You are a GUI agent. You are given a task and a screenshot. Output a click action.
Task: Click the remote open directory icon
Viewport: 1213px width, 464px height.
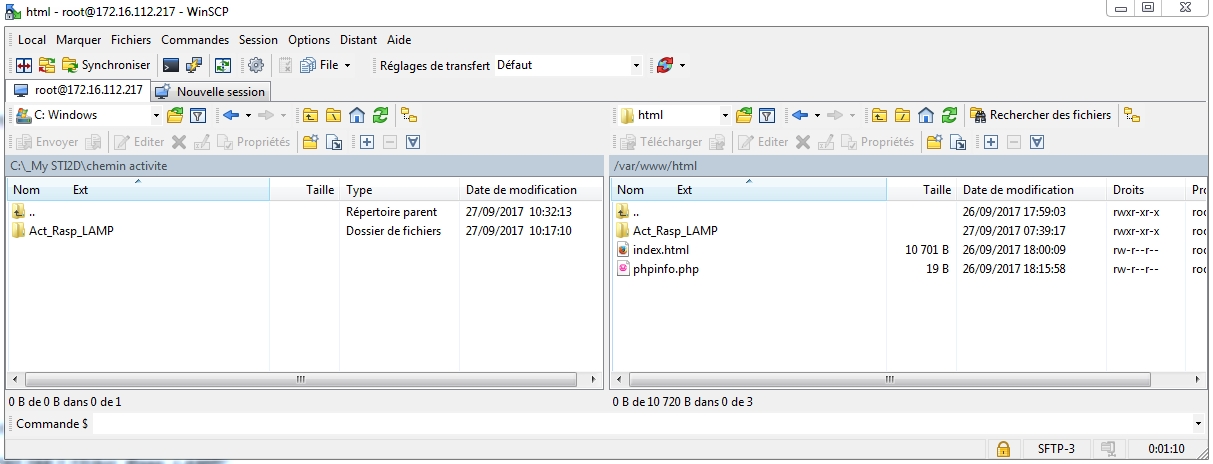tap(744, 115)
